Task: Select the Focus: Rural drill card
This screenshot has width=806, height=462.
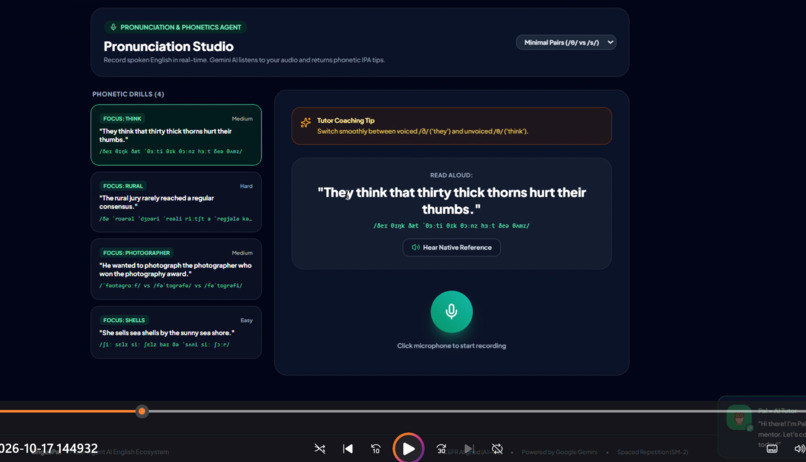Action: tap(176, 202)
